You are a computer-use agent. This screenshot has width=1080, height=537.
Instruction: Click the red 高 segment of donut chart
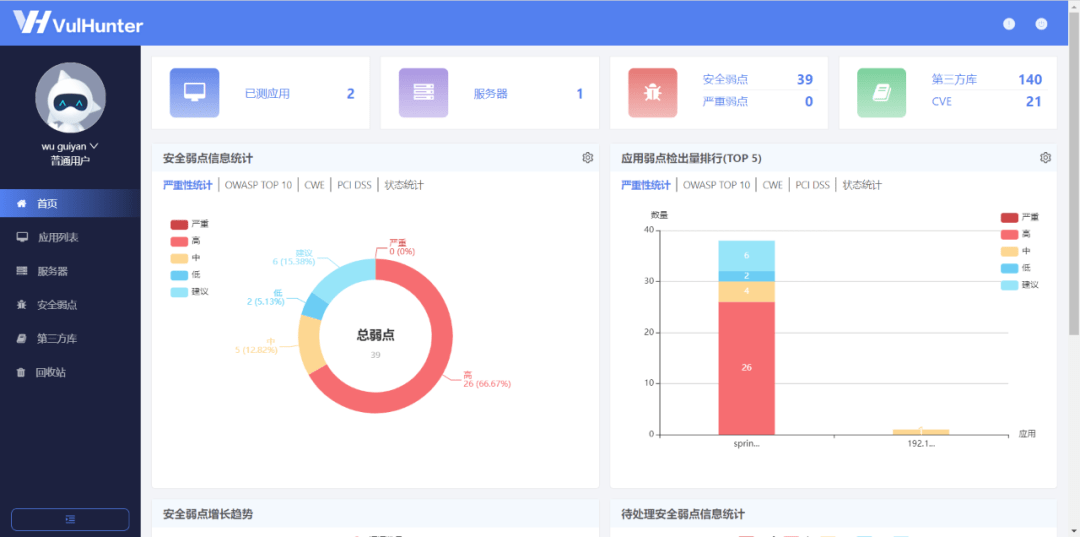tap(441, 344)
